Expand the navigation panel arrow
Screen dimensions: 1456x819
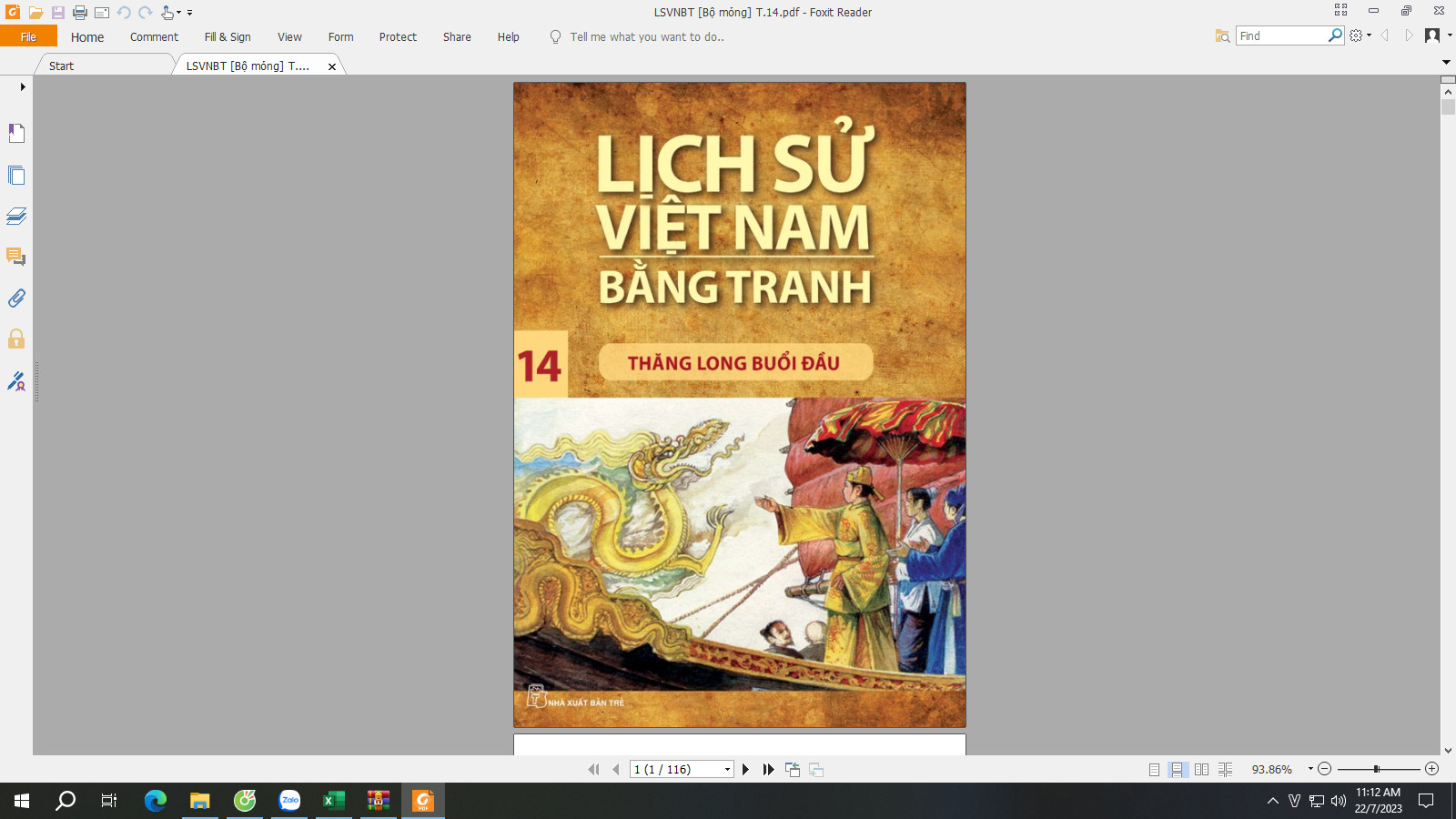(x=22, y=87)
